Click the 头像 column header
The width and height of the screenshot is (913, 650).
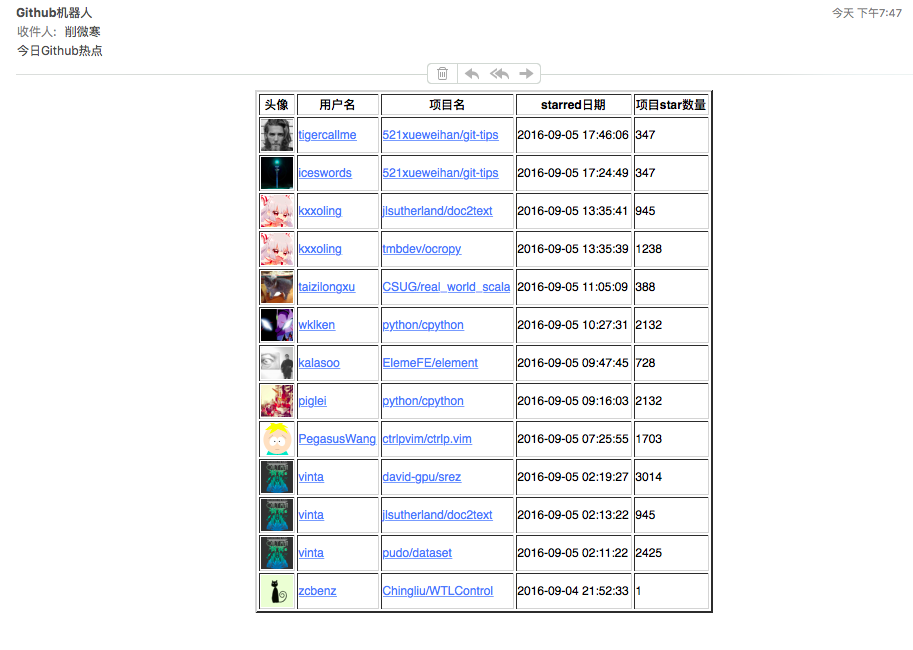[277, 105]
